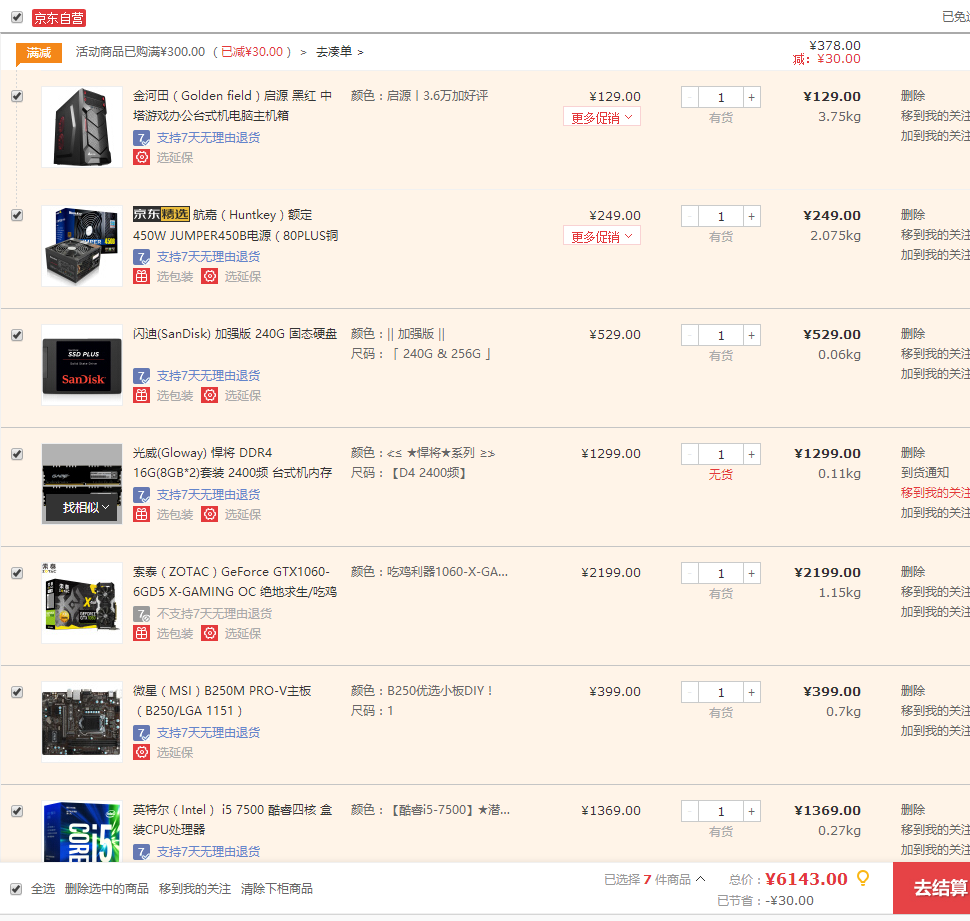Click the 满减 promotion tag

39,53
